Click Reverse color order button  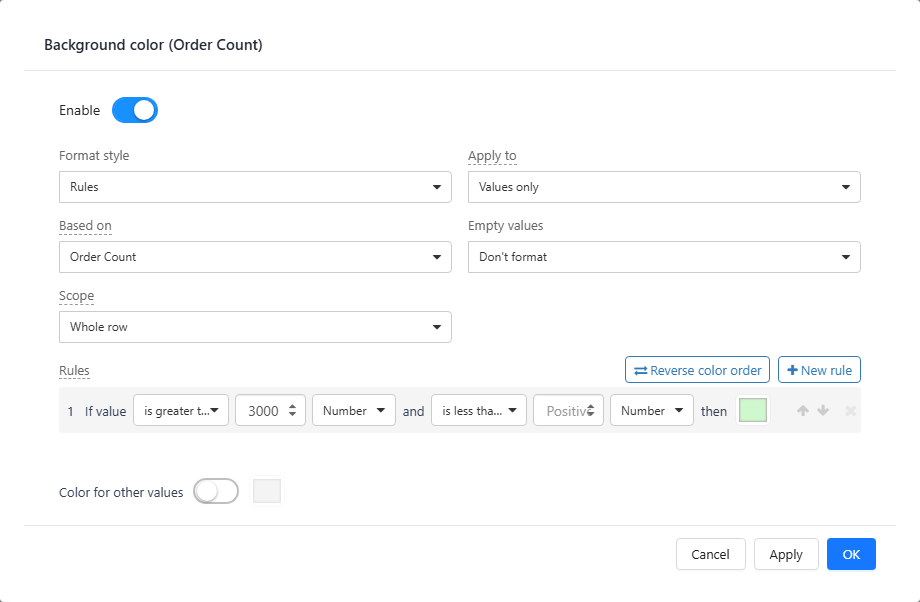pyautogui.click(x=697, y=370)
